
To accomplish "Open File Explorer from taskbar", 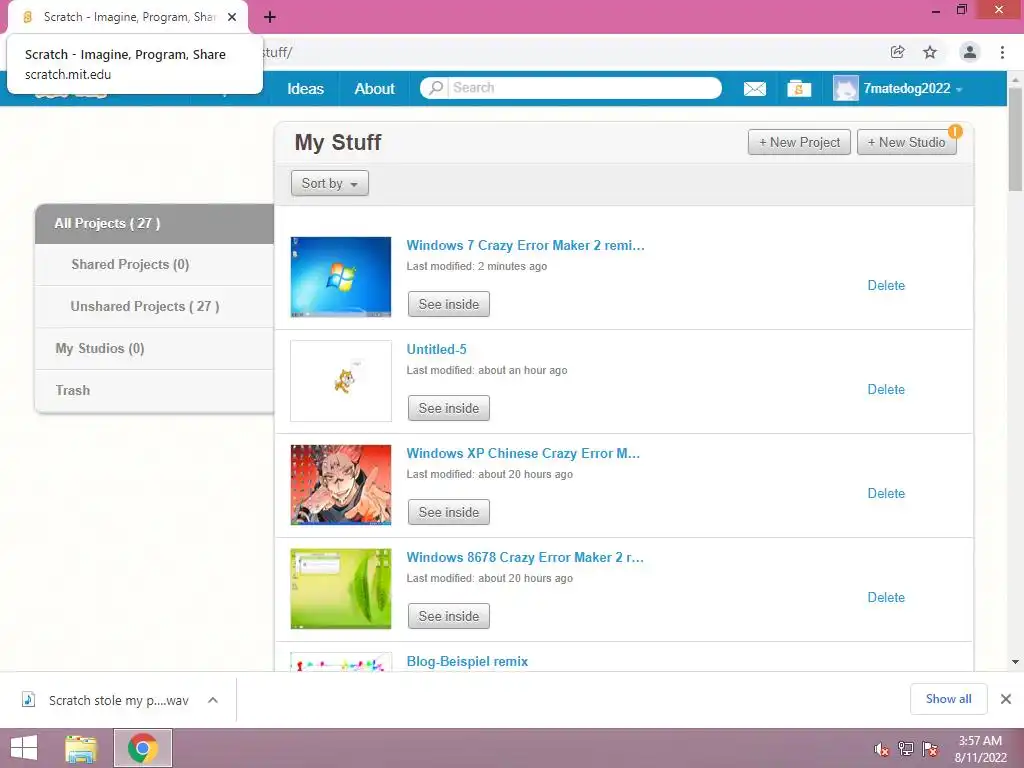I will coord(81,748).
